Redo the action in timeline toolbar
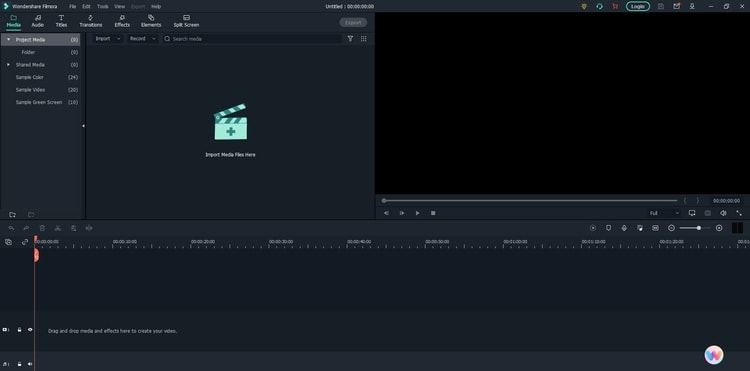750x371 pixels. coord(26,229)
